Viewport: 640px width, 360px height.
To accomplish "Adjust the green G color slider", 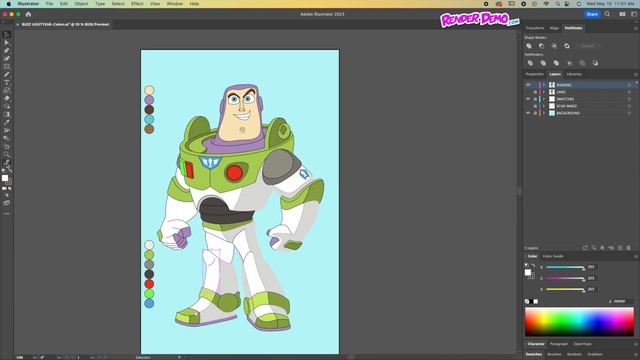I will pyautogui.click(x=565, y=278).
